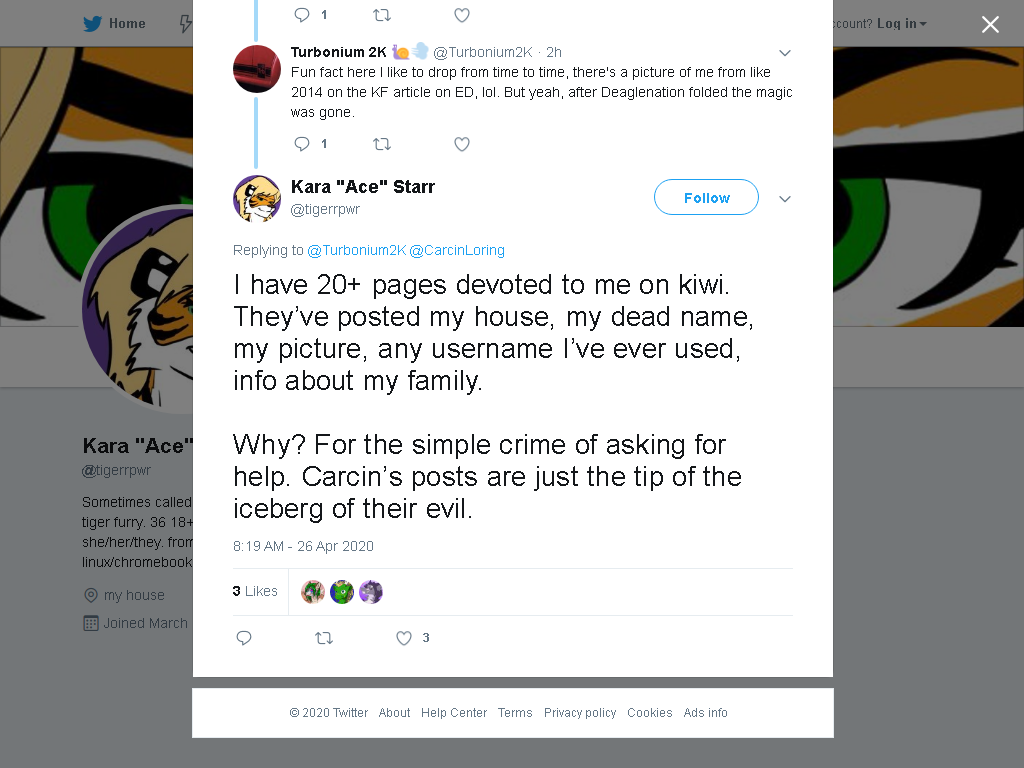Open more-options chevron beside Follow button

[x=785, y=199]
